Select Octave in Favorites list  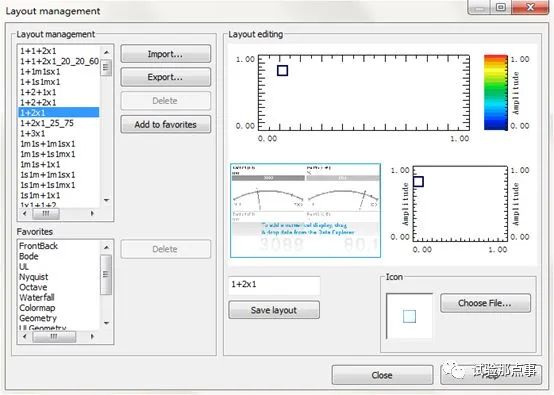(58, 287)
